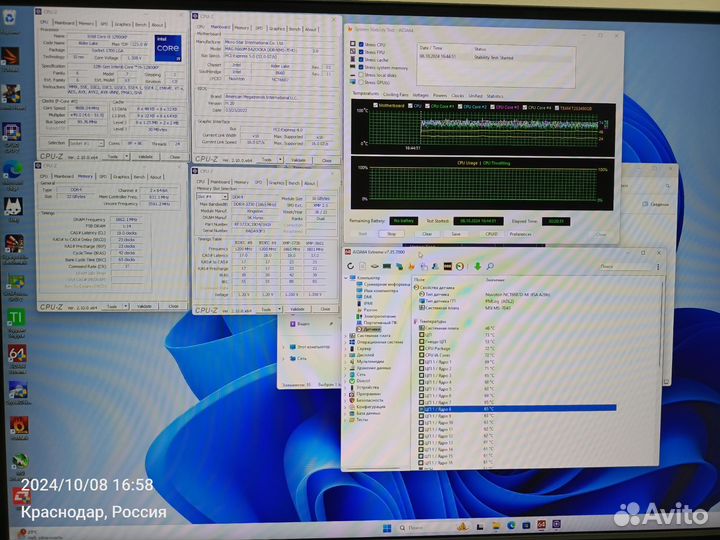The height and width of the screenshot is (540, 720).
Task: Click Clear button in stability test
Action: click(427, 234)
